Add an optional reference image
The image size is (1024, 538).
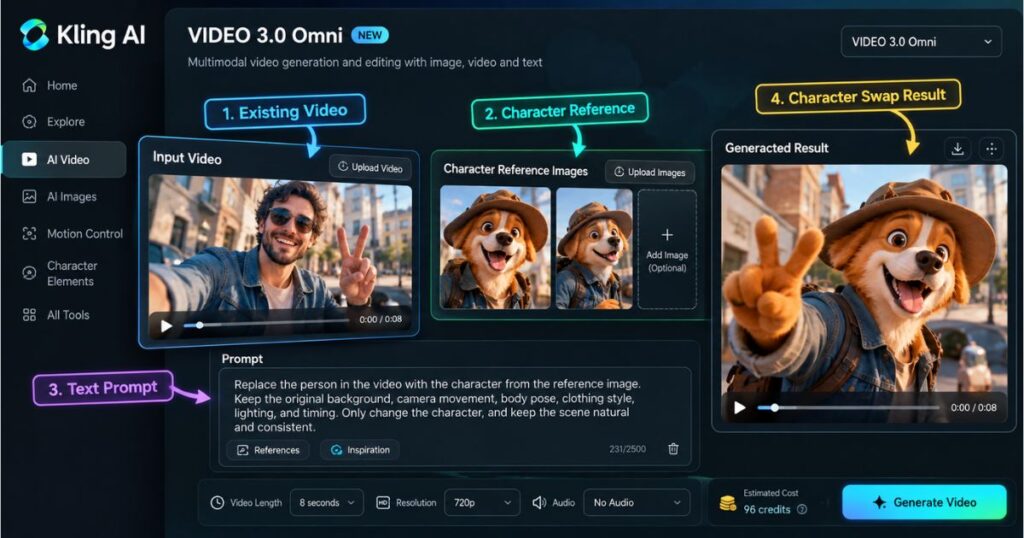[667, 249]
